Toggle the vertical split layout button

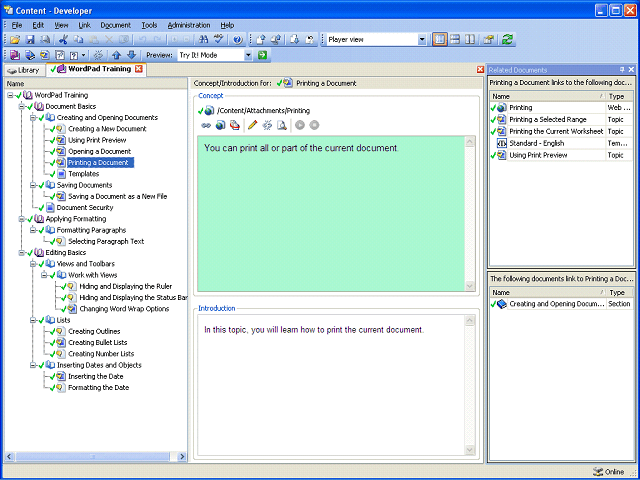[470, 40]
